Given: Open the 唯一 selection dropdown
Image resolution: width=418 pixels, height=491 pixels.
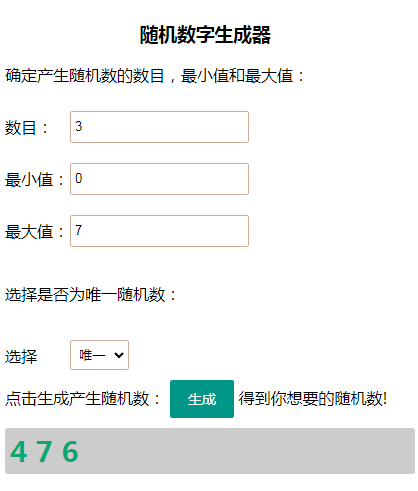Looking at the screenshot, I should click(x=99, y=355).
